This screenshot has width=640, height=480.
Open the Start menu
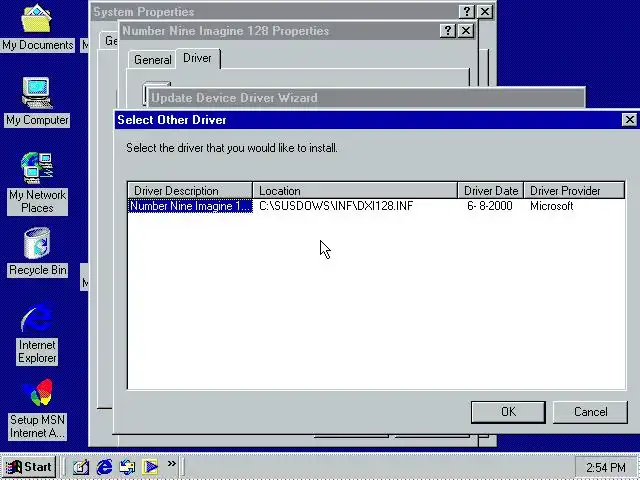click(x=29, y=467)
